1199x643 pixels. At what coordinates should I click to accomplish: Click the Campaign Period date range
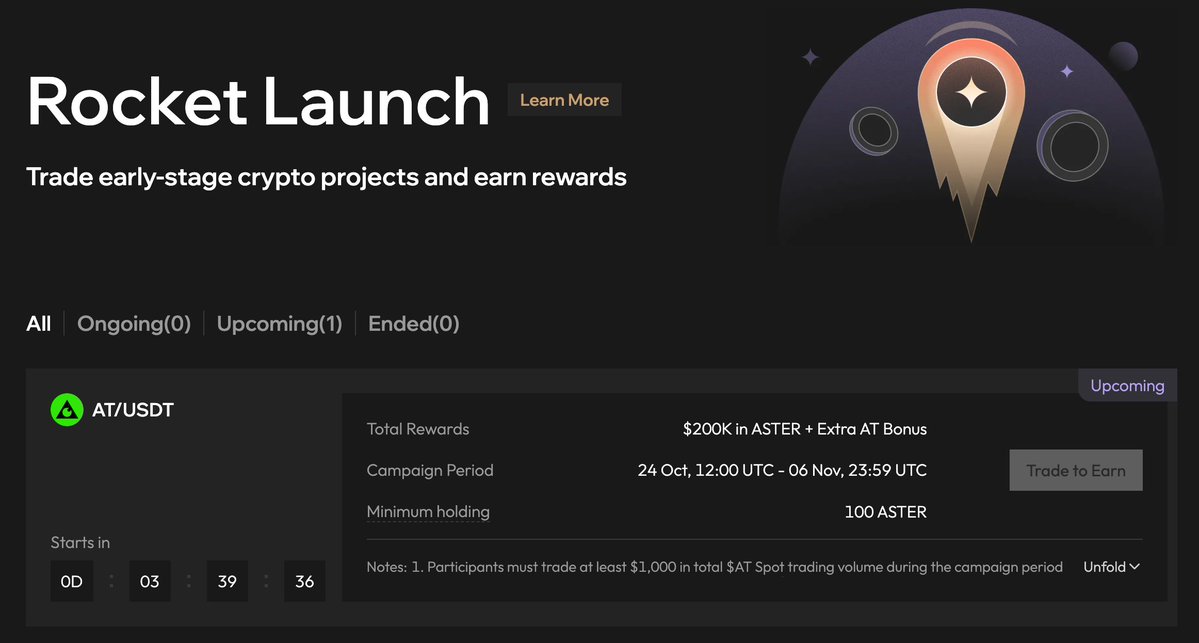tap(782, 470)
